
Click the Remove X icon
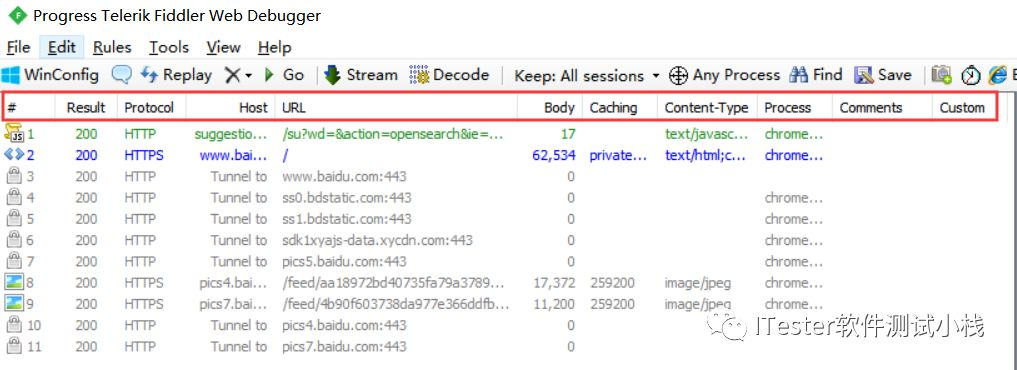coord(232,75)
